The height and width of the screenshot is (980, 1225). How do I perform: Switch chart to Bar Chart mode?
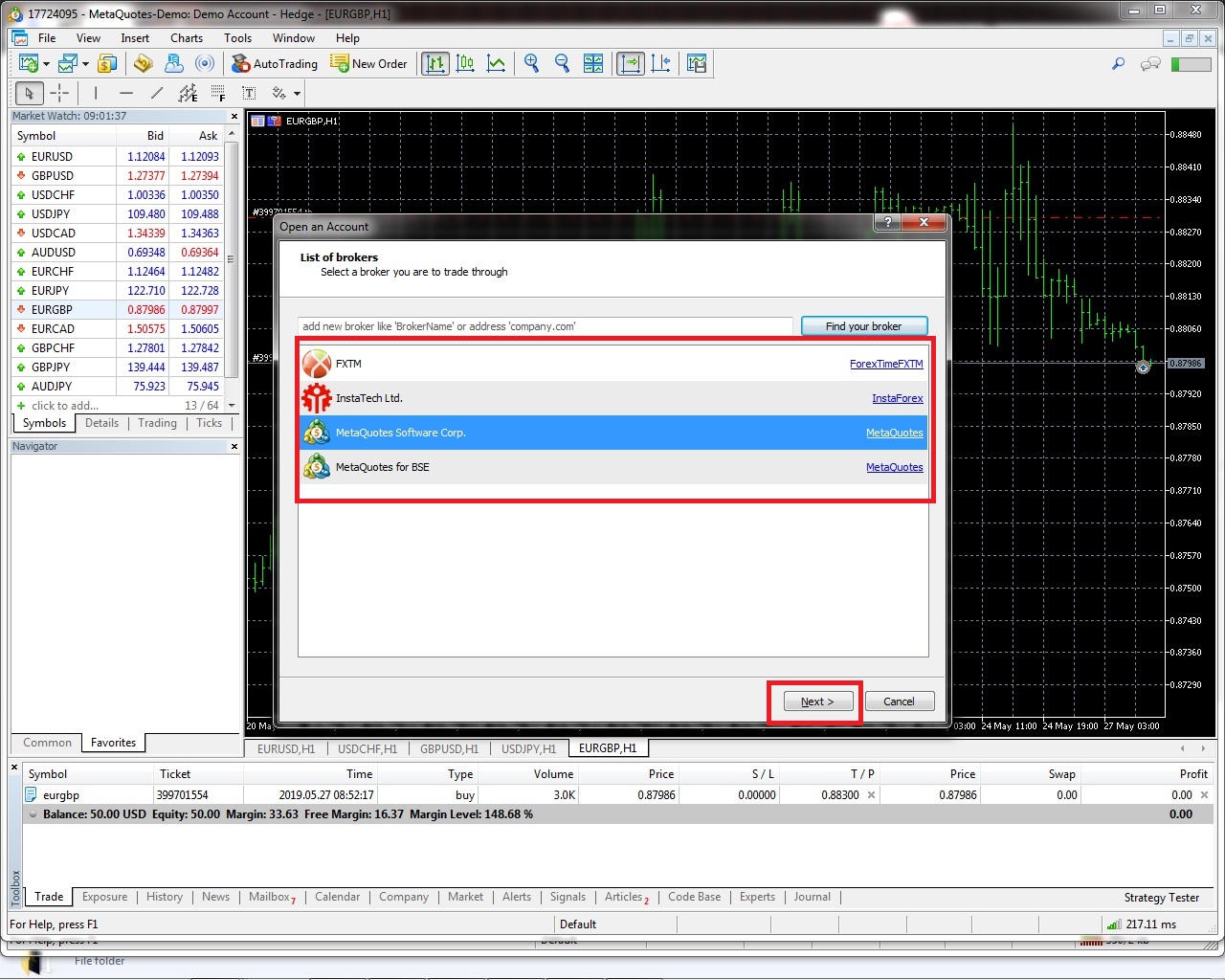(x=435, y=64)
